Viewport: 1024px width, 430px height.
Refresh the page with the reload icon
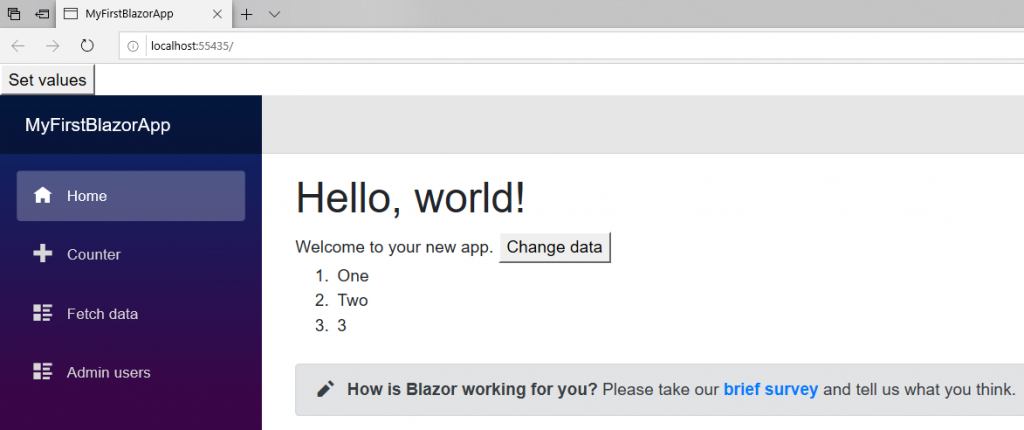click(x=87, y=46)
